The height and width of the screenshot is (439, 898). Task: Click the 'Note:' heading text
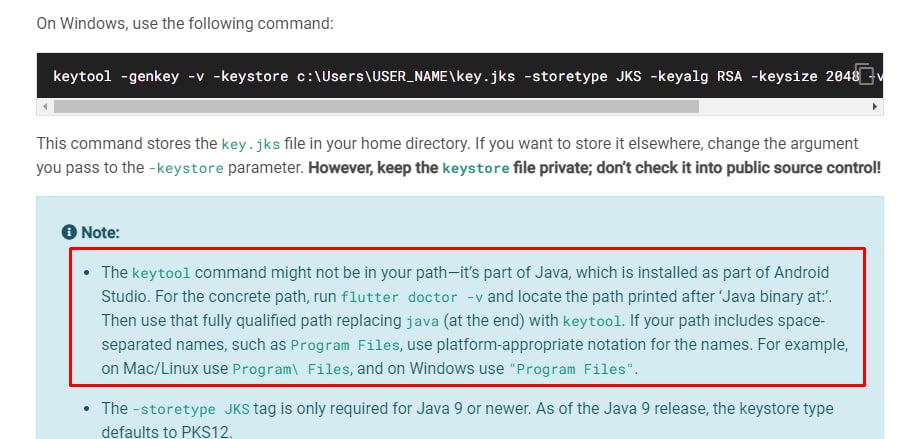tap(100, 233)
